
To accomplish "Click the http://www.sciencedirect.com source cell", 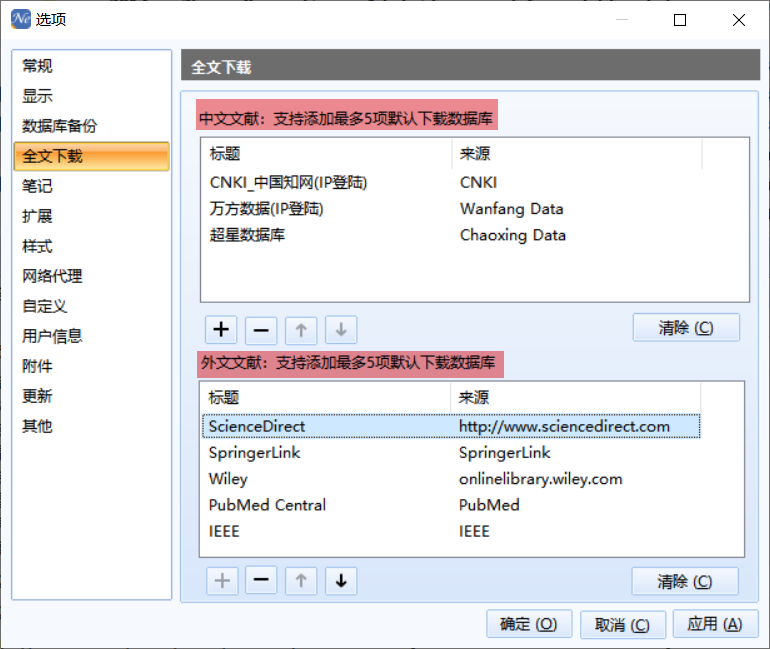I will [564, 426].
